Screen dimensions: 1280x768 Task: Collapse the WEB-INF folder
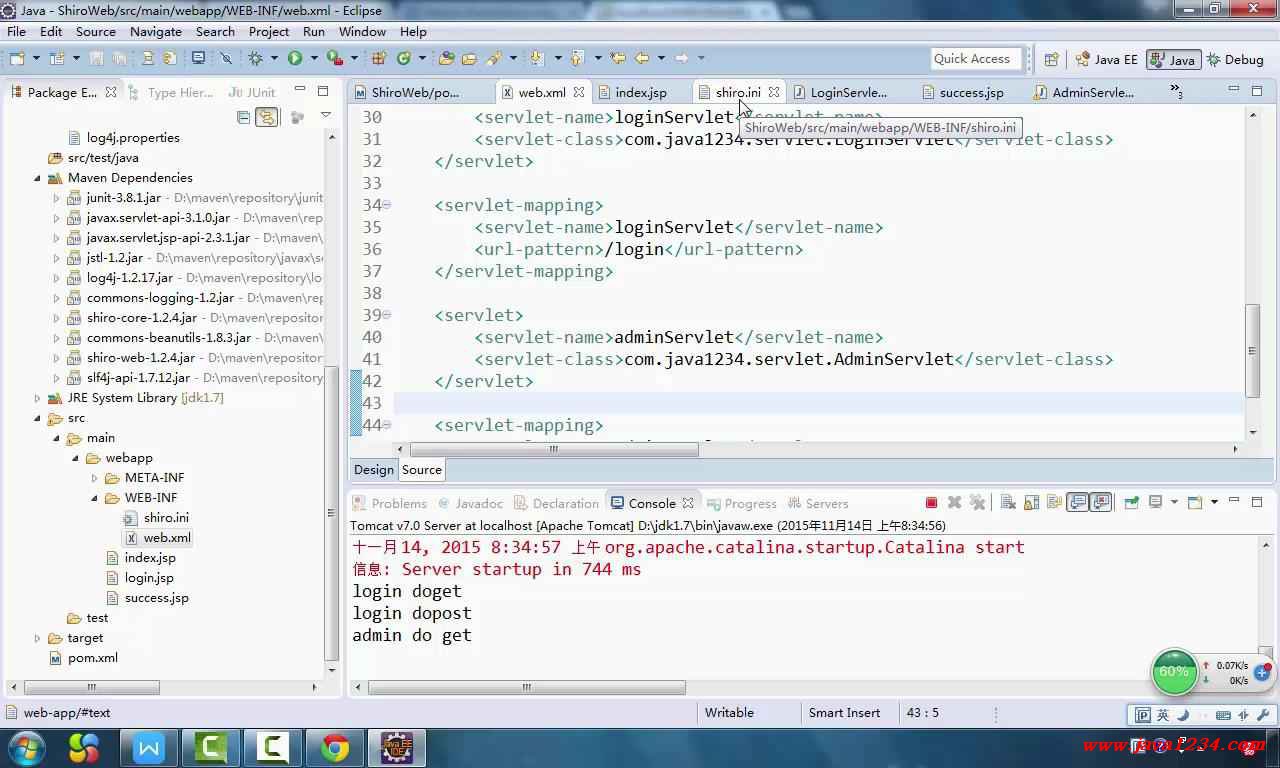[x=95, y=498]
